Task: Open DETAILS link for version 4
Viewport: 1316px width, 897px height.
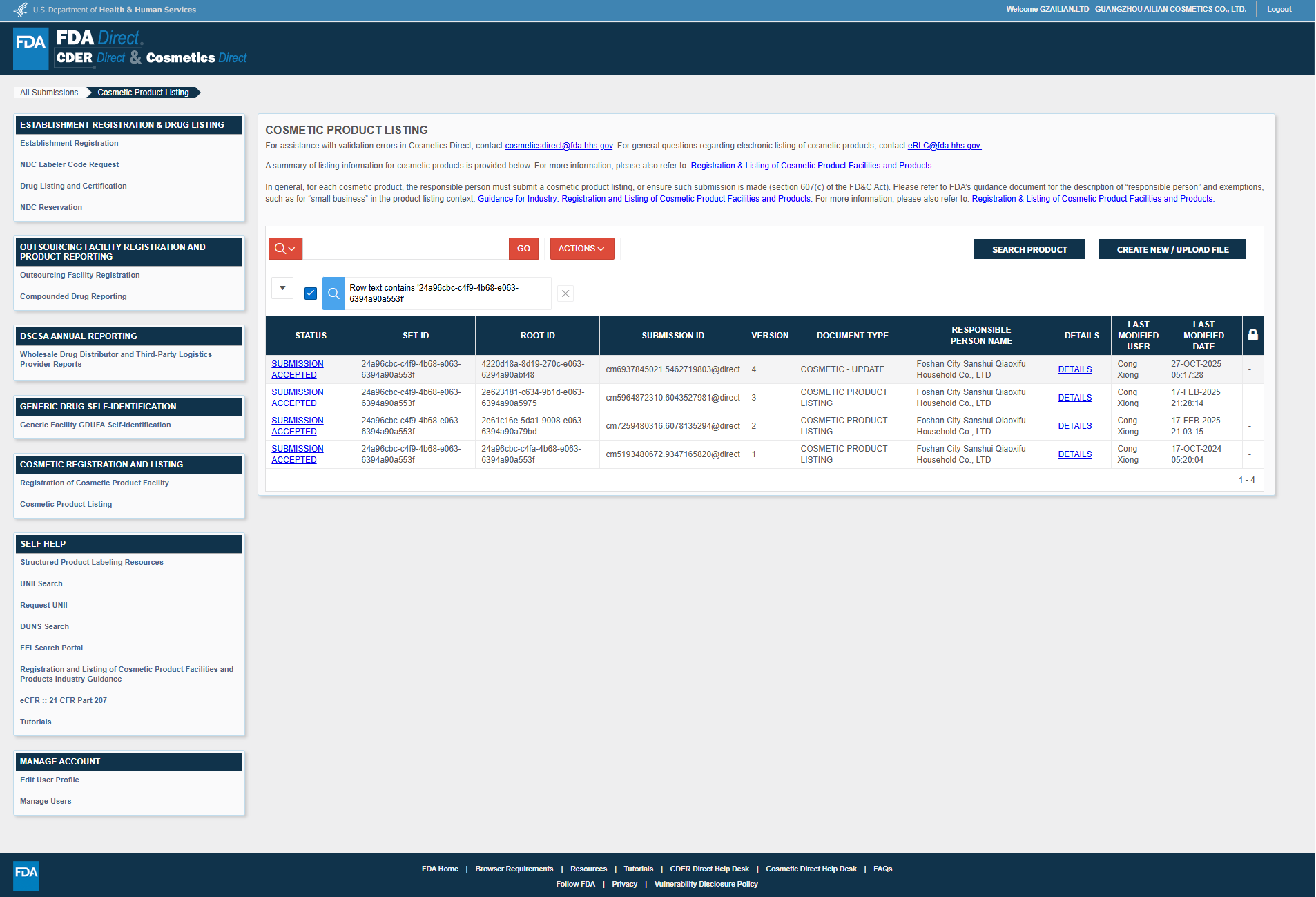Action: tap(1074, 369)
